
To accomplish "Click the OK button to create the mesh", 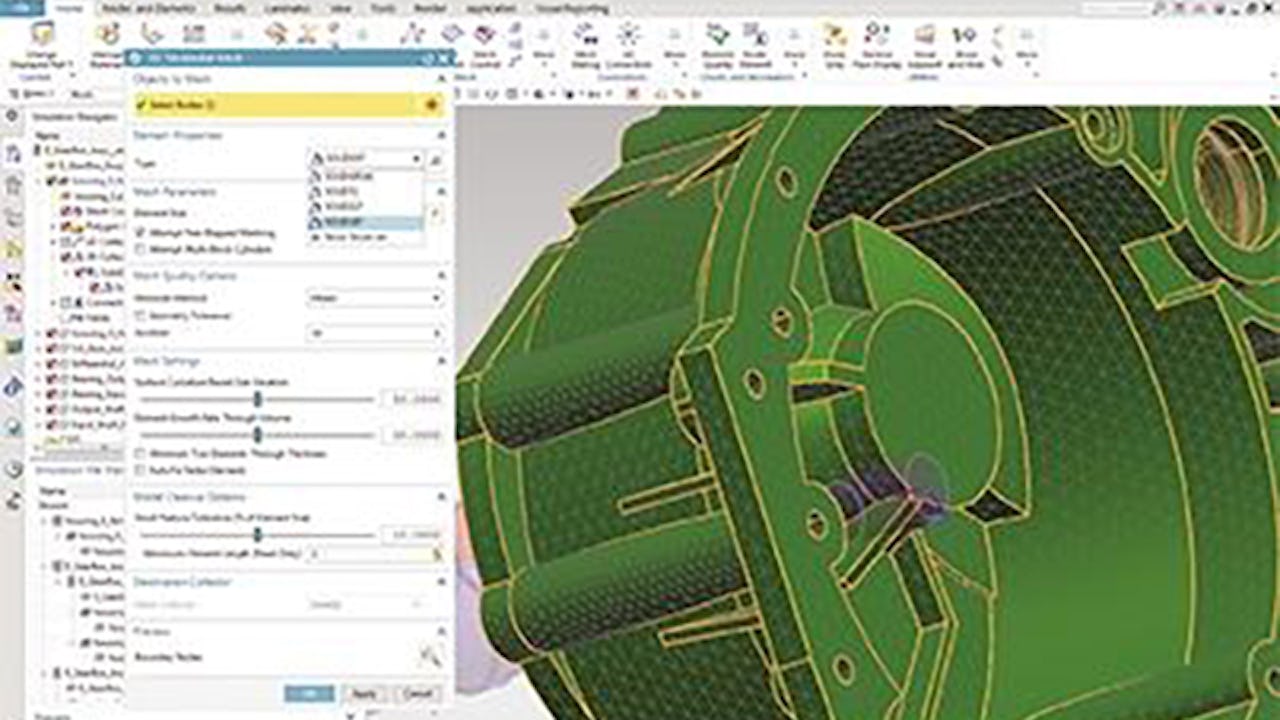I will coord(312,691).
